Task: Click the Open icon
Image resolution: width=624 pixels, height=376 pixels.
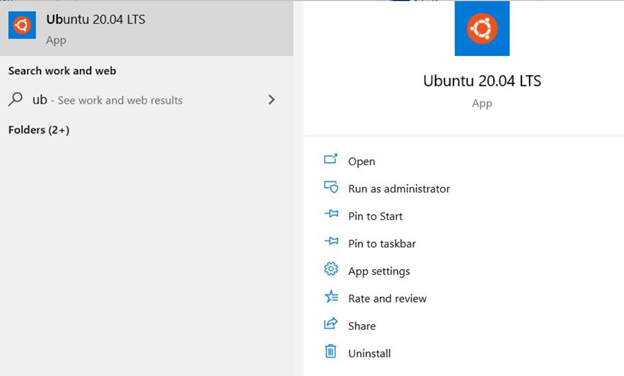Action: coord(330,159)
